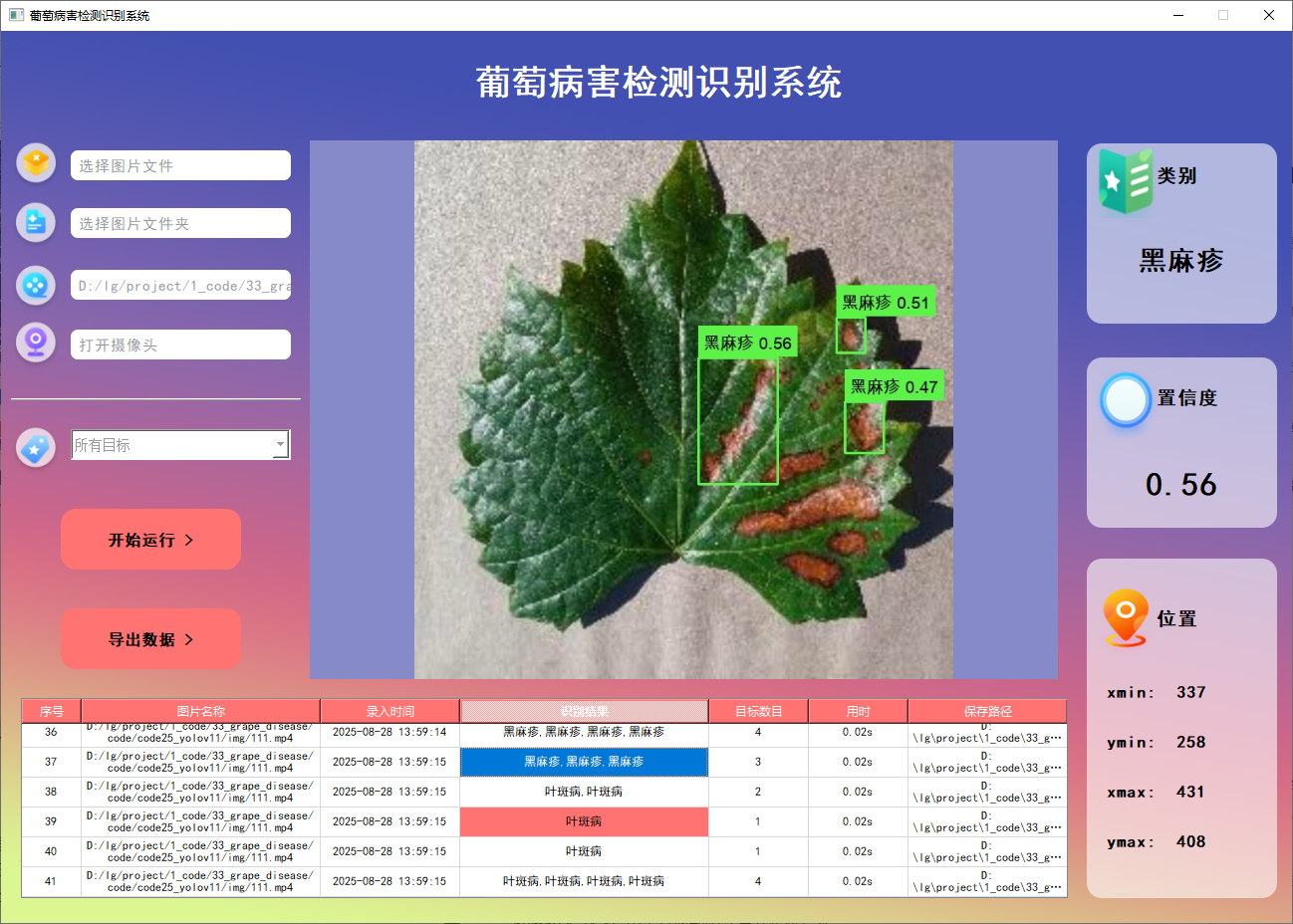Click row 41 result with four 叶斑病
The height and width of the screenshot is (924, 1293).
coord(584,881)
